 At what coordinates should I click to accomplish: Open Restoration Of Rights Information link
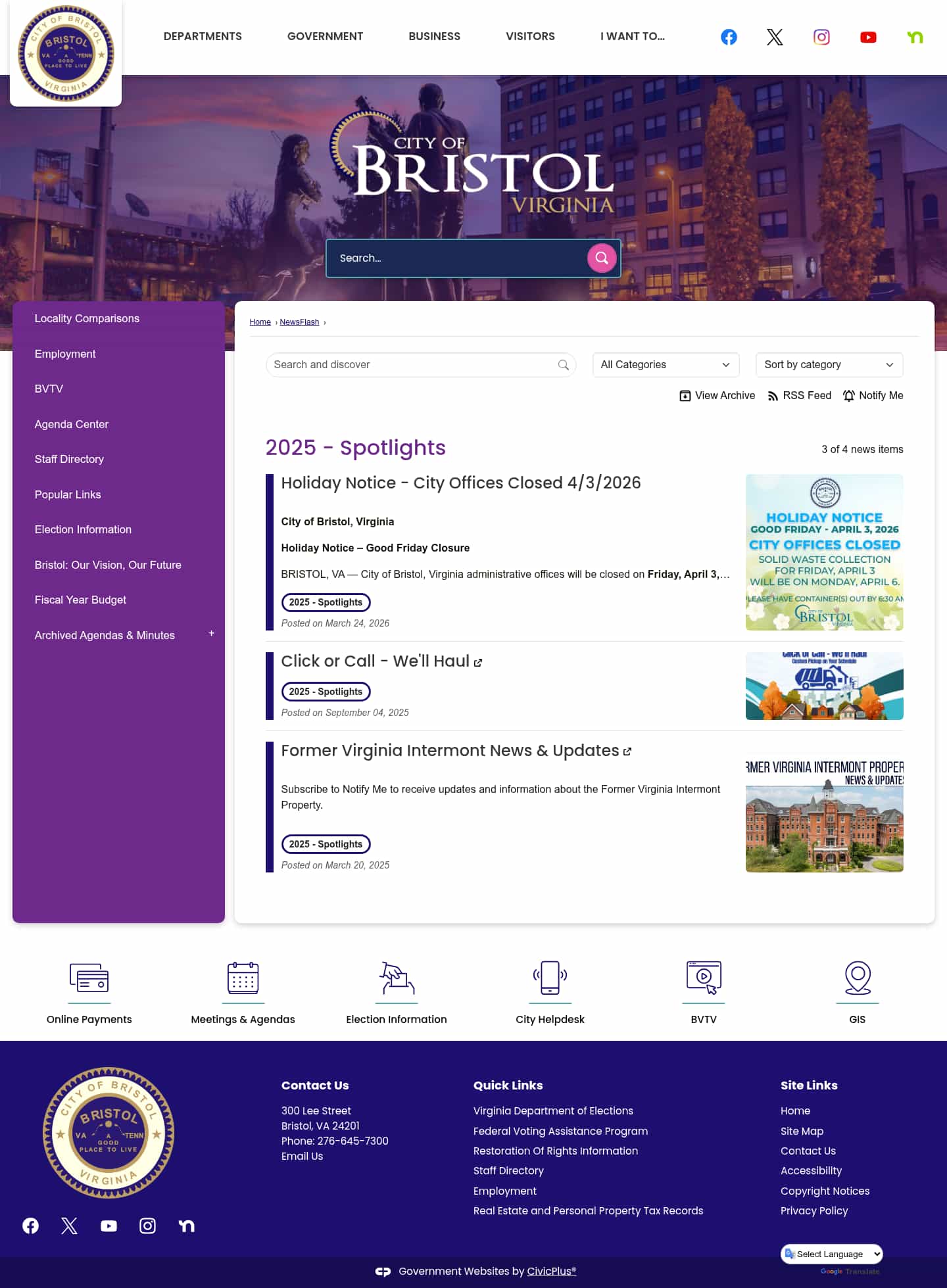click(556, 1151)
